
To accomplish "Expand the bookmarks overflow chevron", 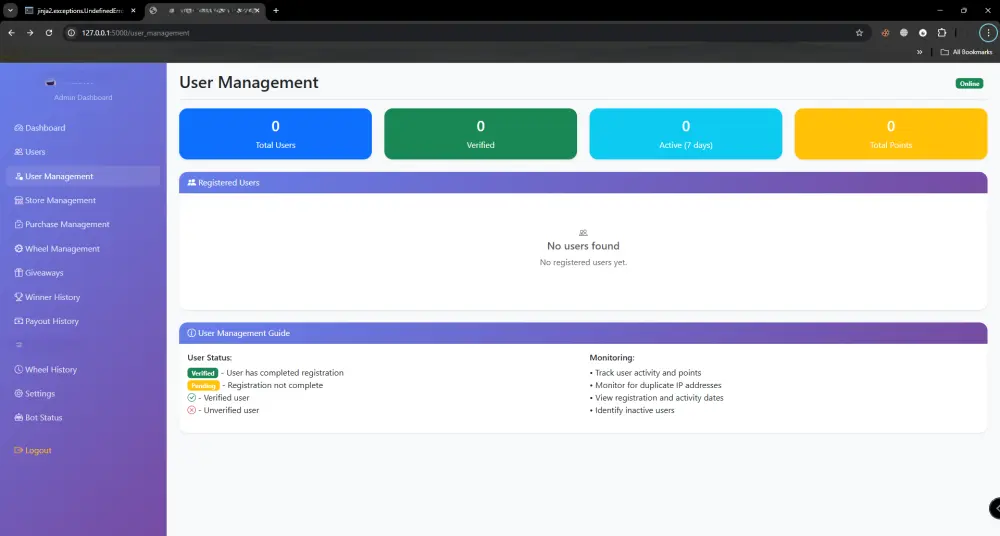I will coord(920,52).
